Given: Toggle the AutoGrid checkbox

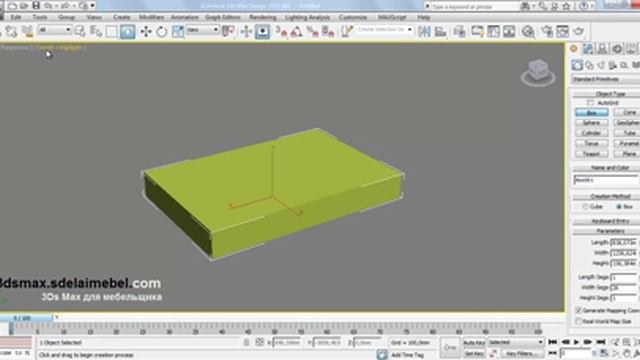Looking at the screenshot, I should (590, 102).
